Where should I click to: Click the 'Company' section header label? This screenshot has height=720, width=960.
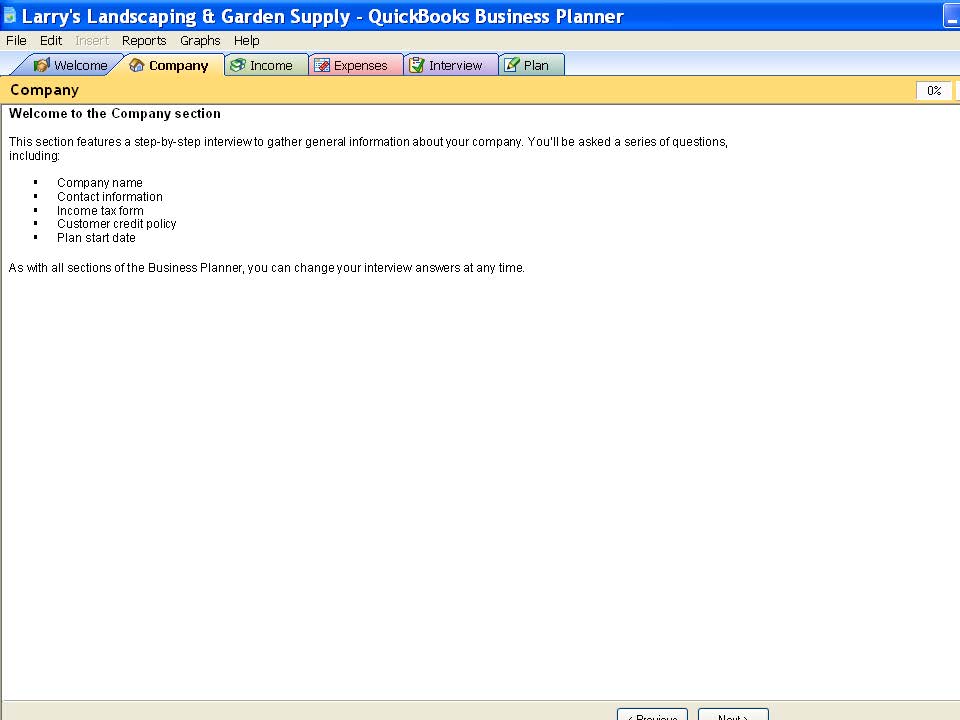tap(44, 90)
